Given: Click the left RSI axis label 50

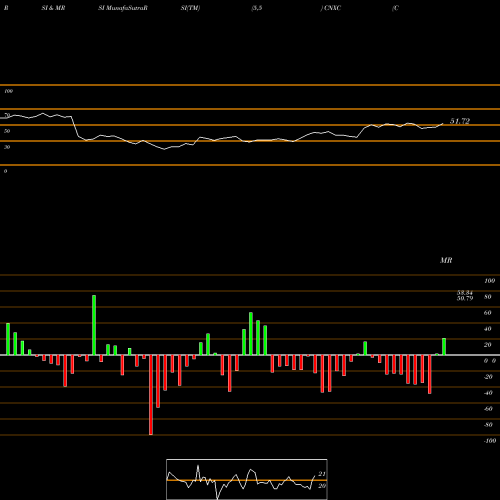Looking at the screenshot, I should coord(7,131).
